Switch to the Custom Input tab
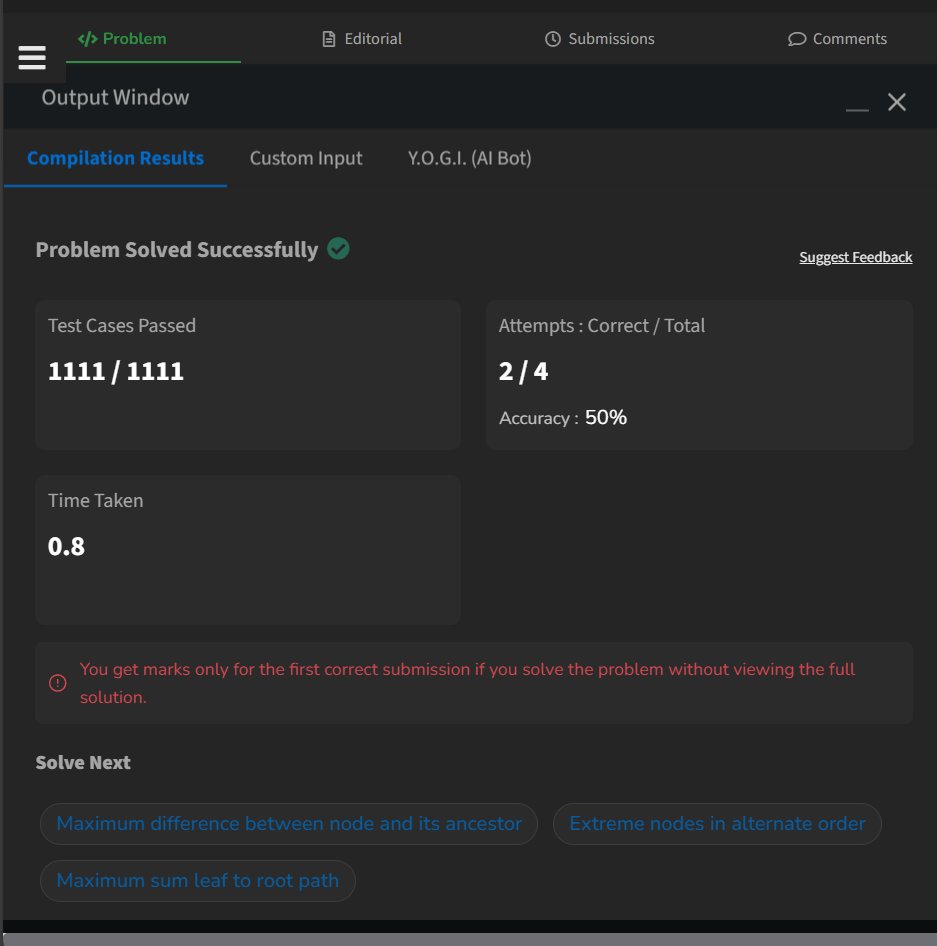This screenshot has height=946, width=937. [x=306, y=158]
